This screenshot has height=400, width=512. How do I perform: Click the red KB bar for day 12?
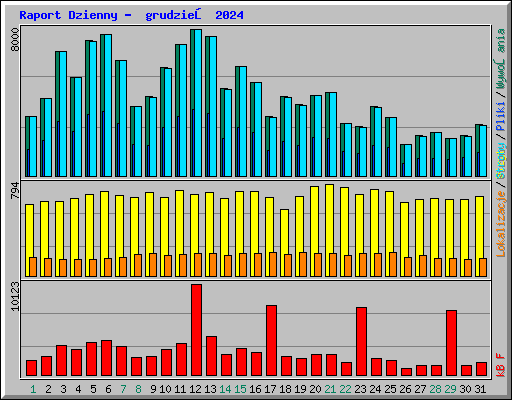[196, 330]
